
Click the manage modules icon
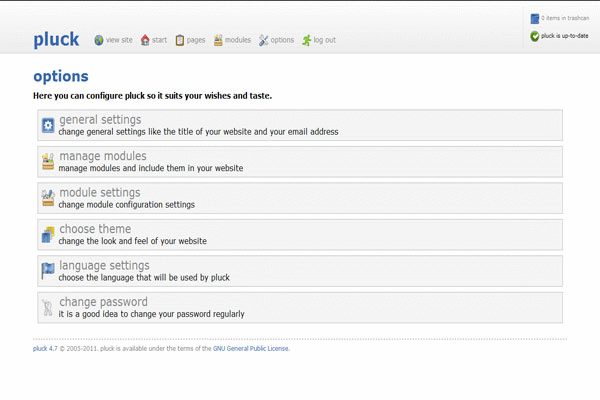[47, 161]
